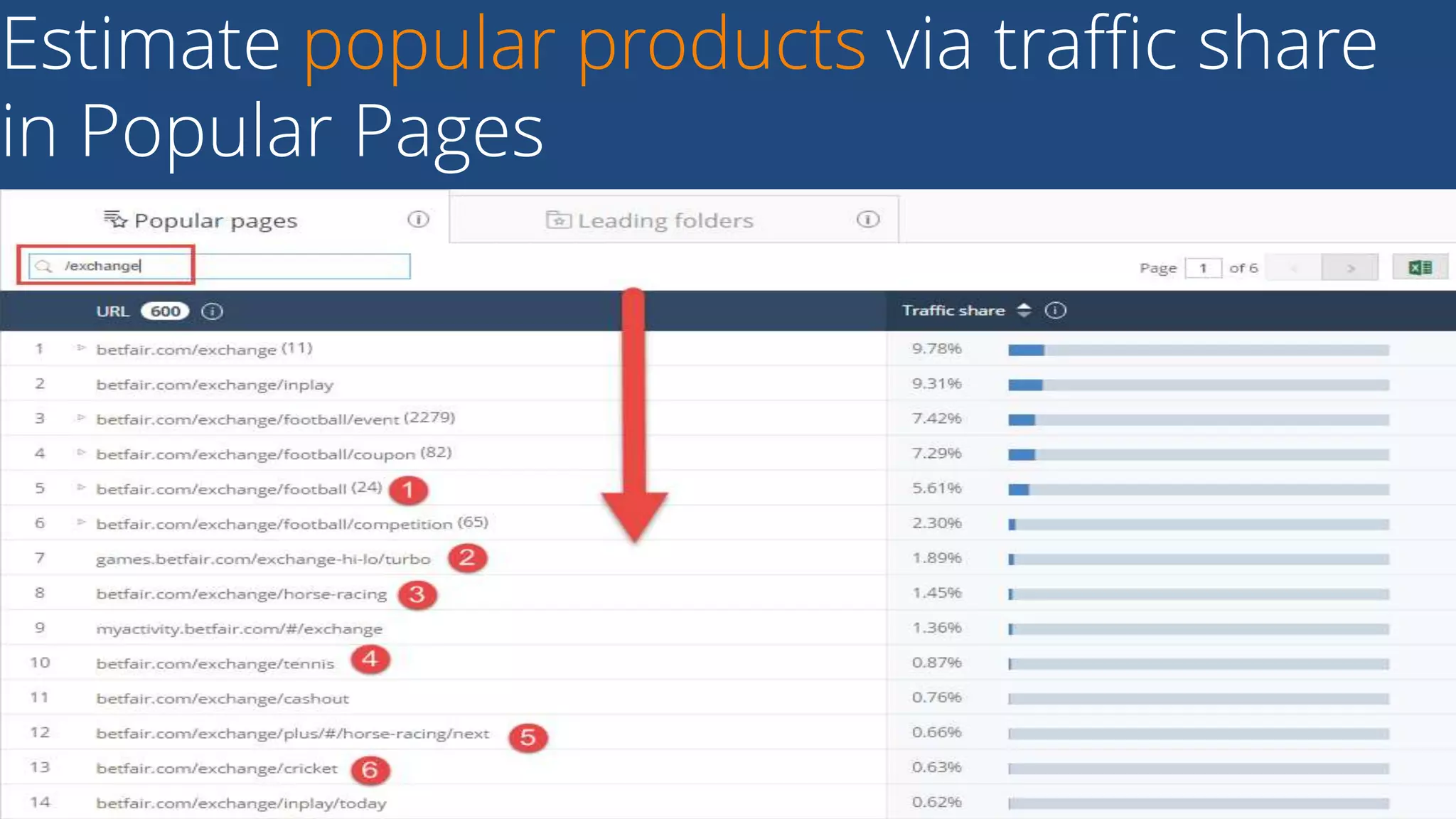Click the URL column header

pyautogui.click(x=112, y=311)
